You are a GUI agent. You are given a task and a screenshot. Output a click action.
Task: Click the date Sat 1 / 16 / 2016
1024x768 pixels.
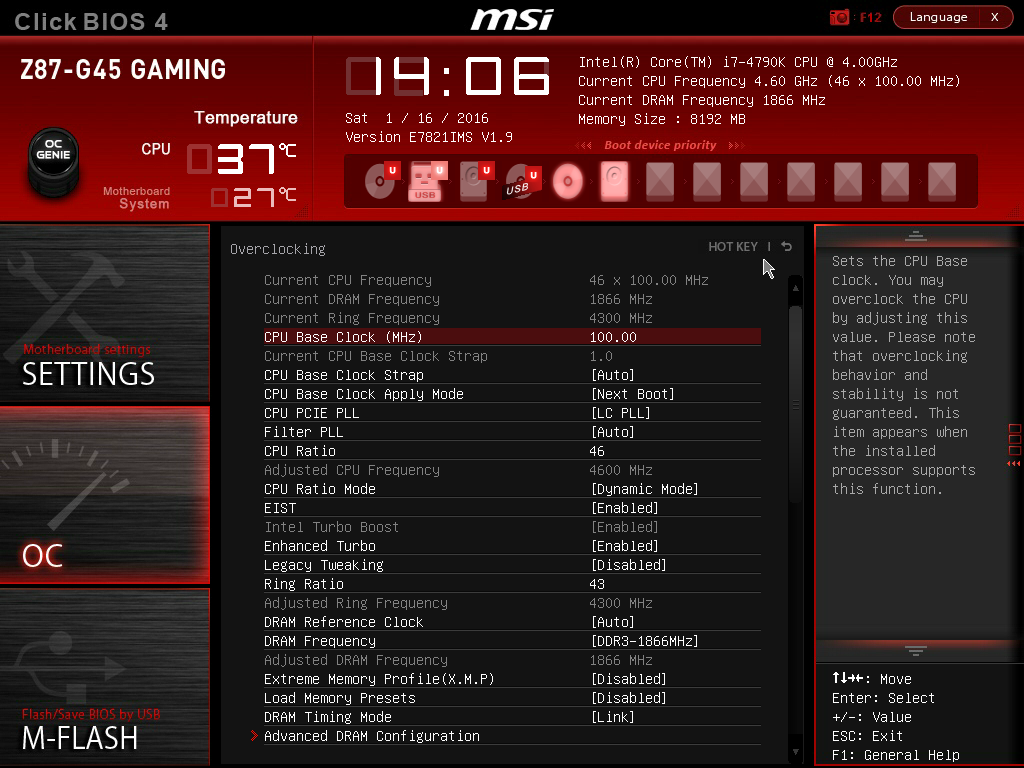pyautogui.click(x=417, y=118)
